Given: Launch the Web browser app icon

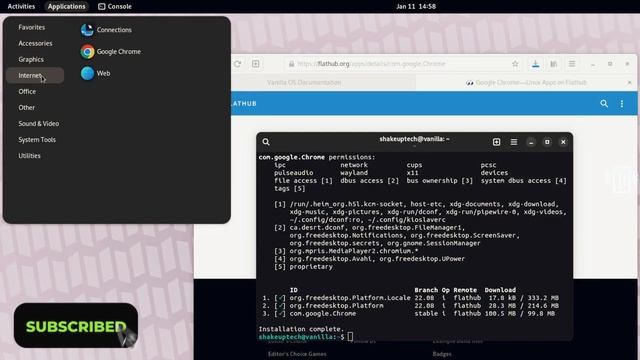Looking at the screenshot, I should [x=87, y=73].
